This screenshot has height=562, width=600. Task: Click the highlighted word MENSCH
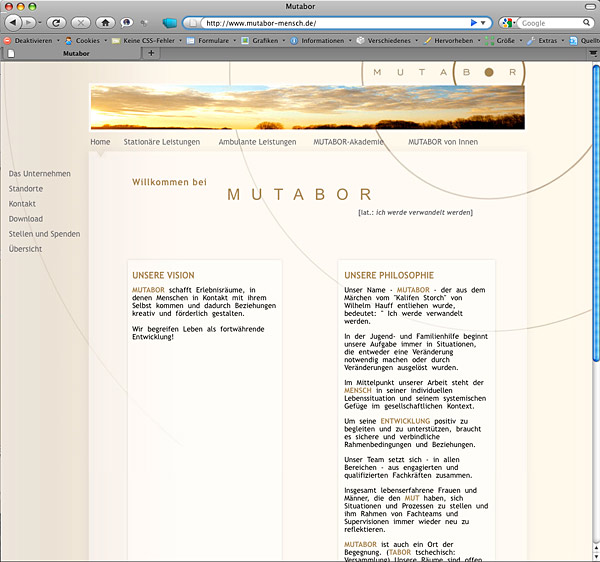click(358, 390)
